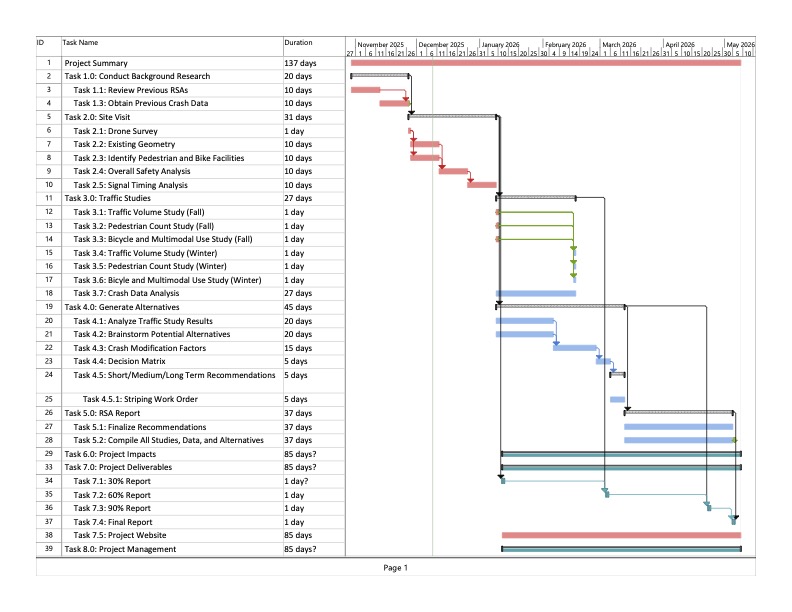Select the Task 2.5 Signal Timing bar
The height and width of the screenshot is (612, 792).
click(x=481, y=185)
